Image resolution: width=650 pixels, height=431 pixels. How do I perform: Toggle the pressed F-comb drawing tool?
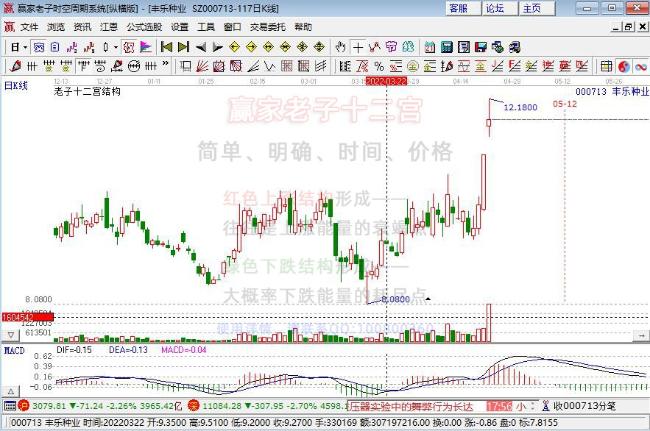coord(83,66)
